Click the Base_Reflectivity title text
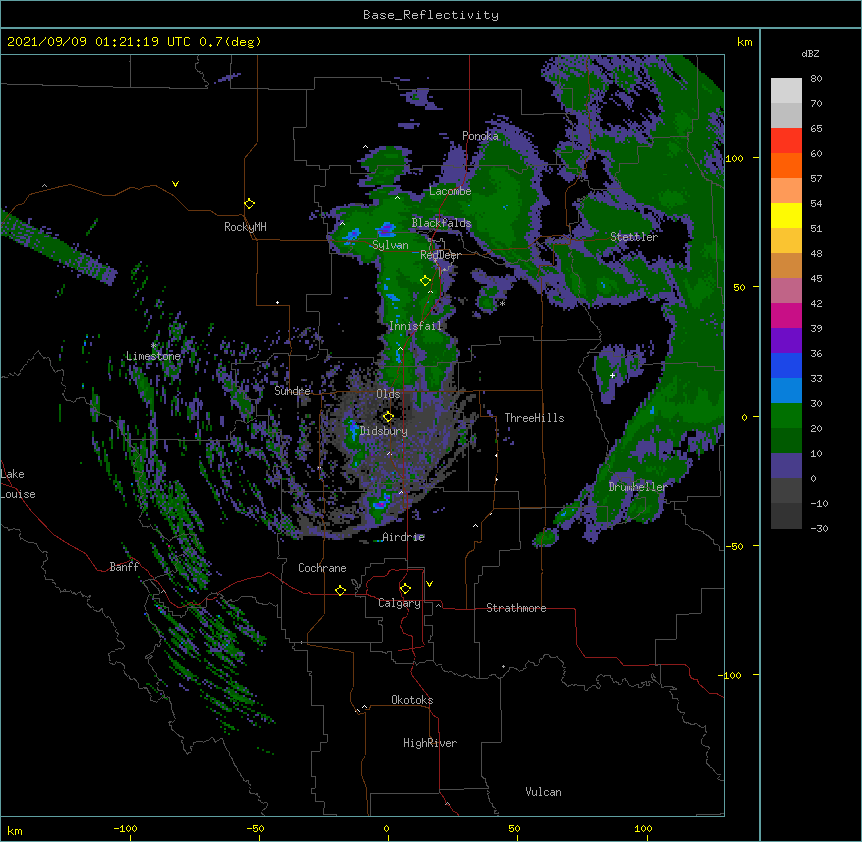862x842 pixels. 431,15
